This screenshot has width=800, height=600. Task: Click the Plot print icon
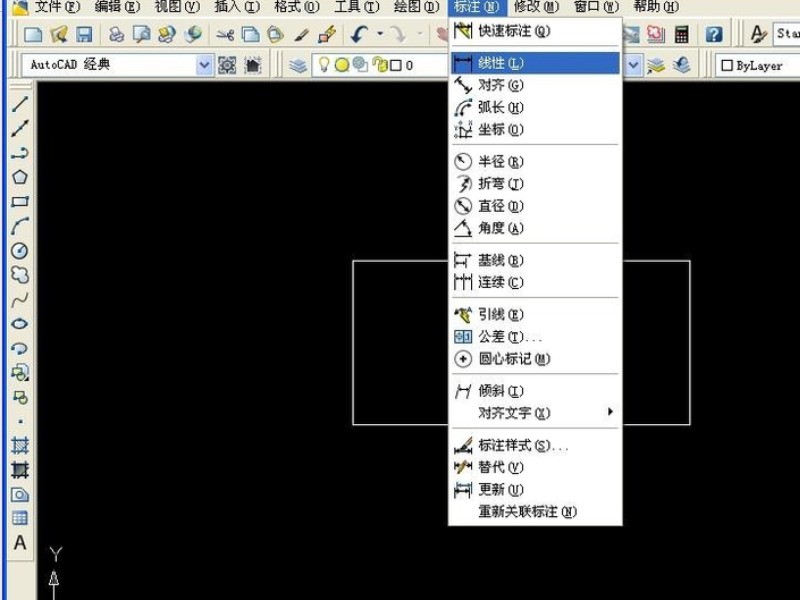point(116,34)
